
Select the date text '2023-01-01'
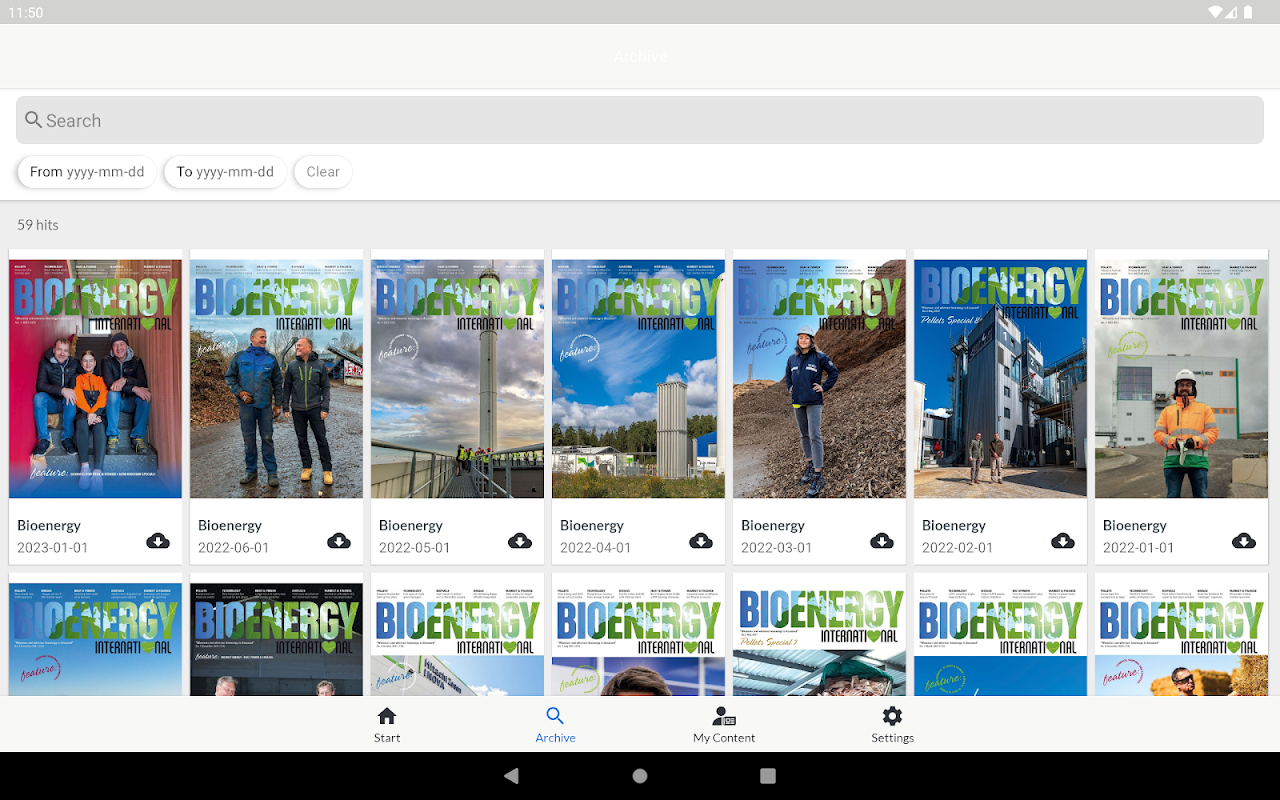coord(53,548)
